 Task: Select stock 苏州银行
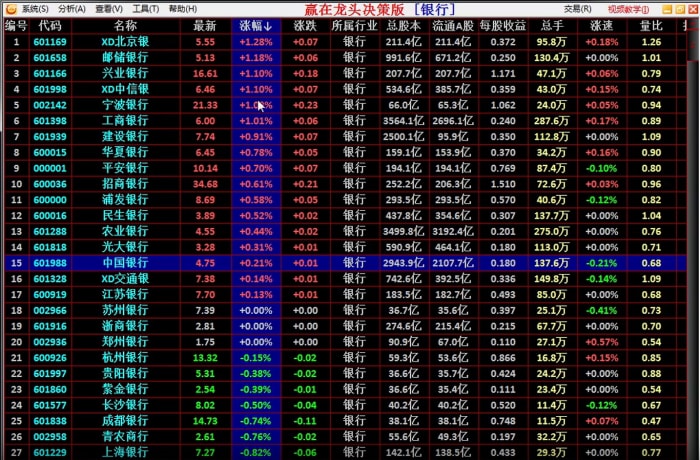tap(125, 310)
